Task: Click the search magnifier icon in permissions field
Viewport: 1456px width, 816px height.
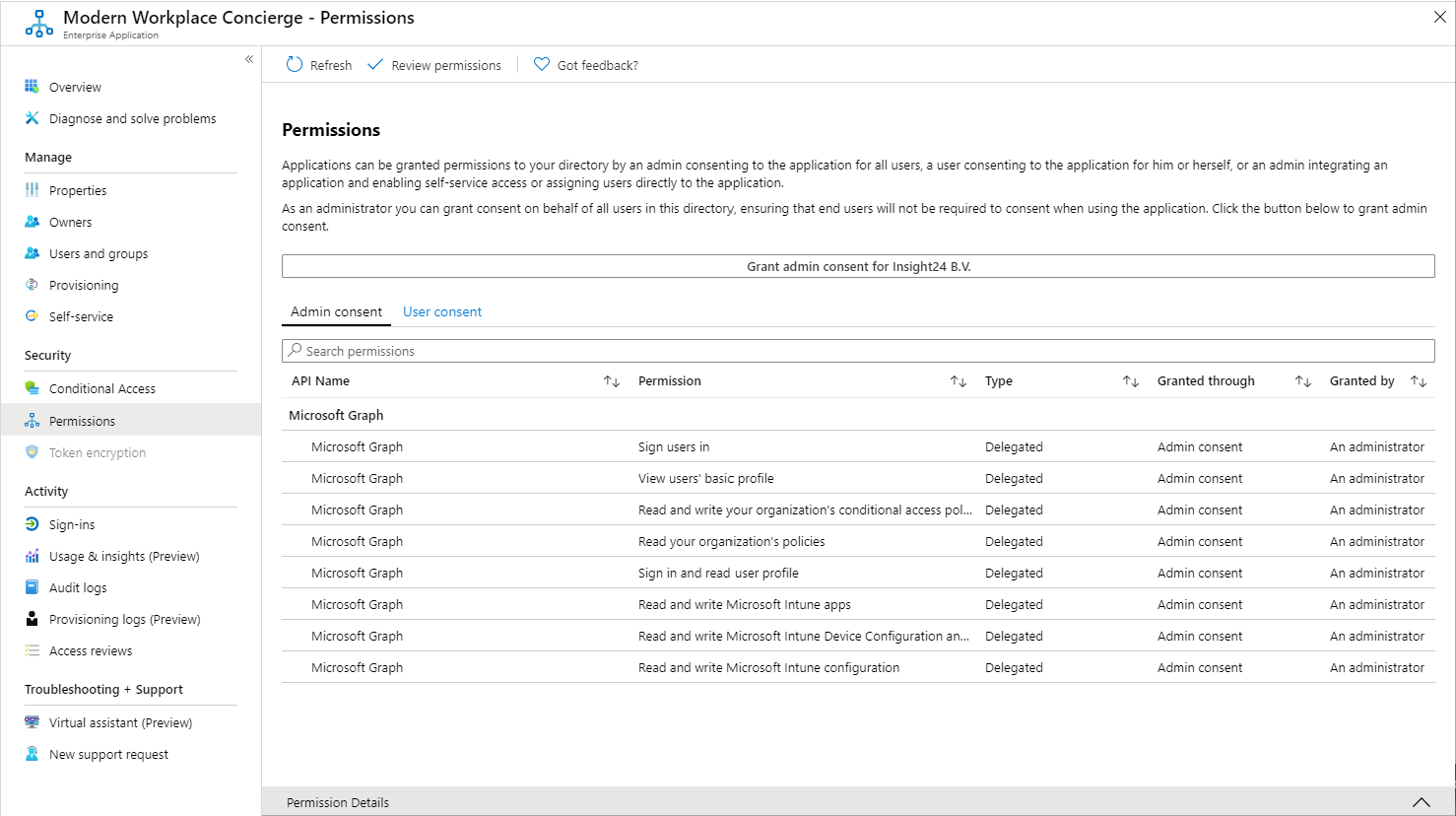Action: (x=295, y=351)
